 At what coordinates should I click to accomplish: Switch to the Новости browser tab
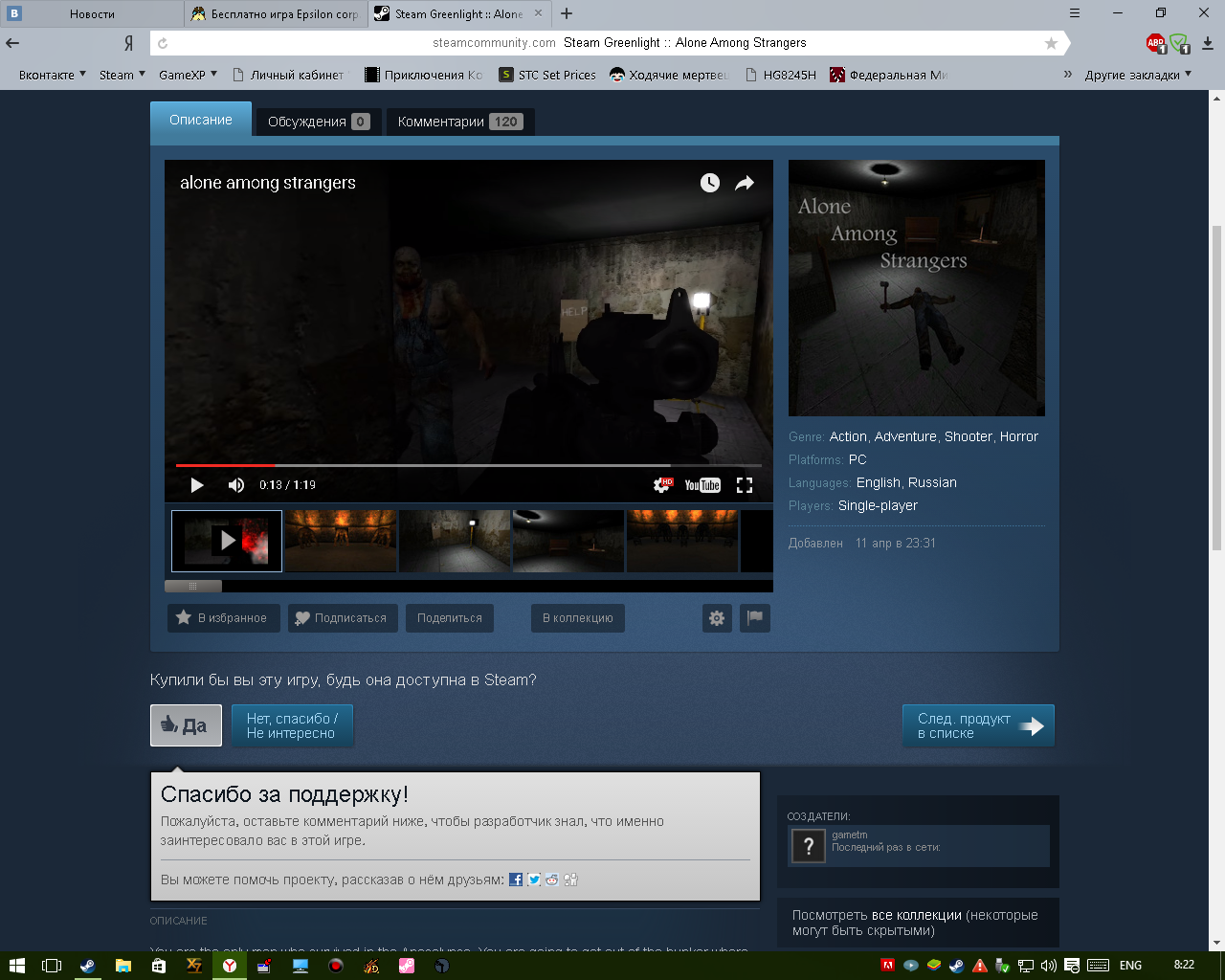click(x=92, y=14)
